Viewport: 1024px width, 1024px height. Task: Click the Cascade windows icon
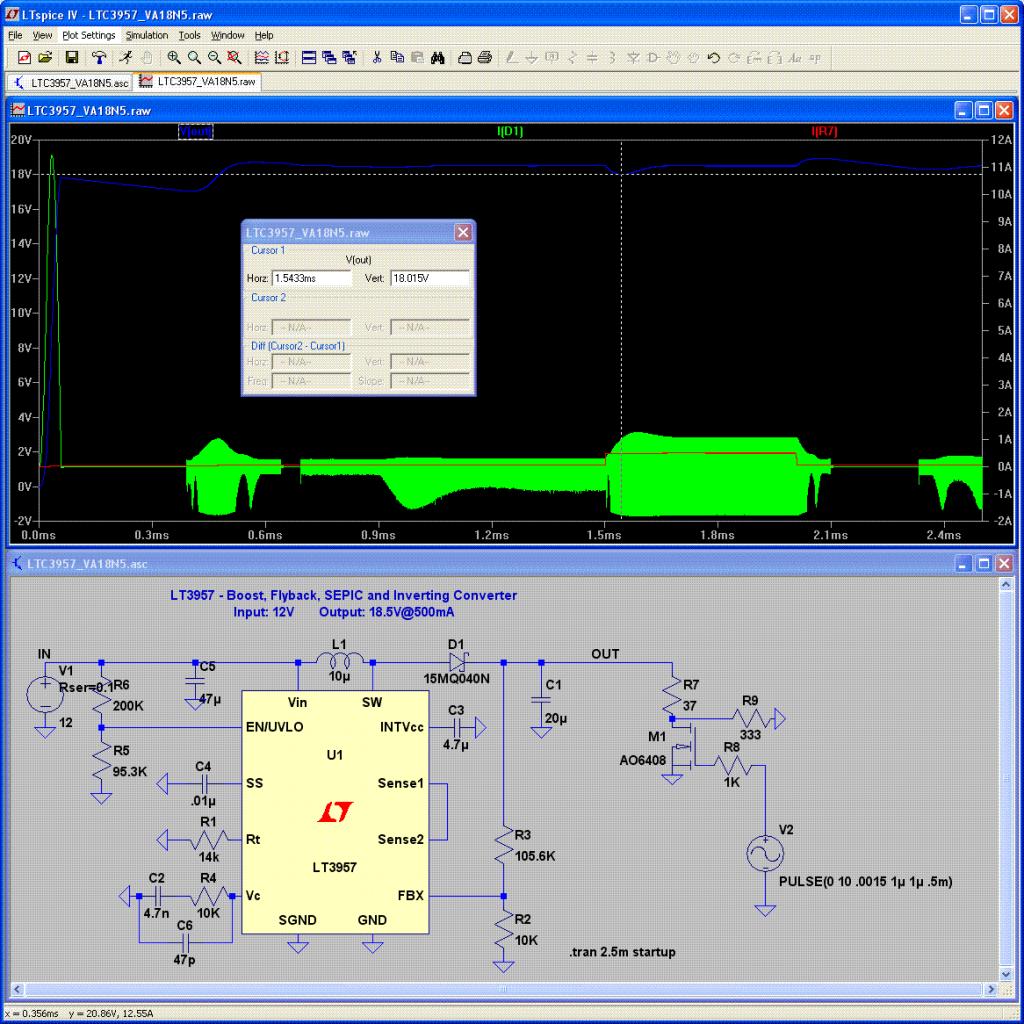point(329,57)
